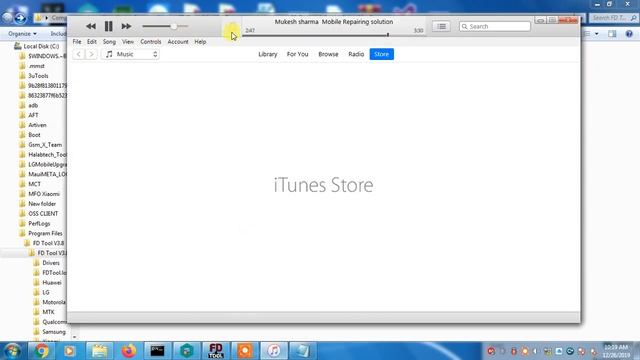Switch to the Browse tab

click(x=328, y=54)
